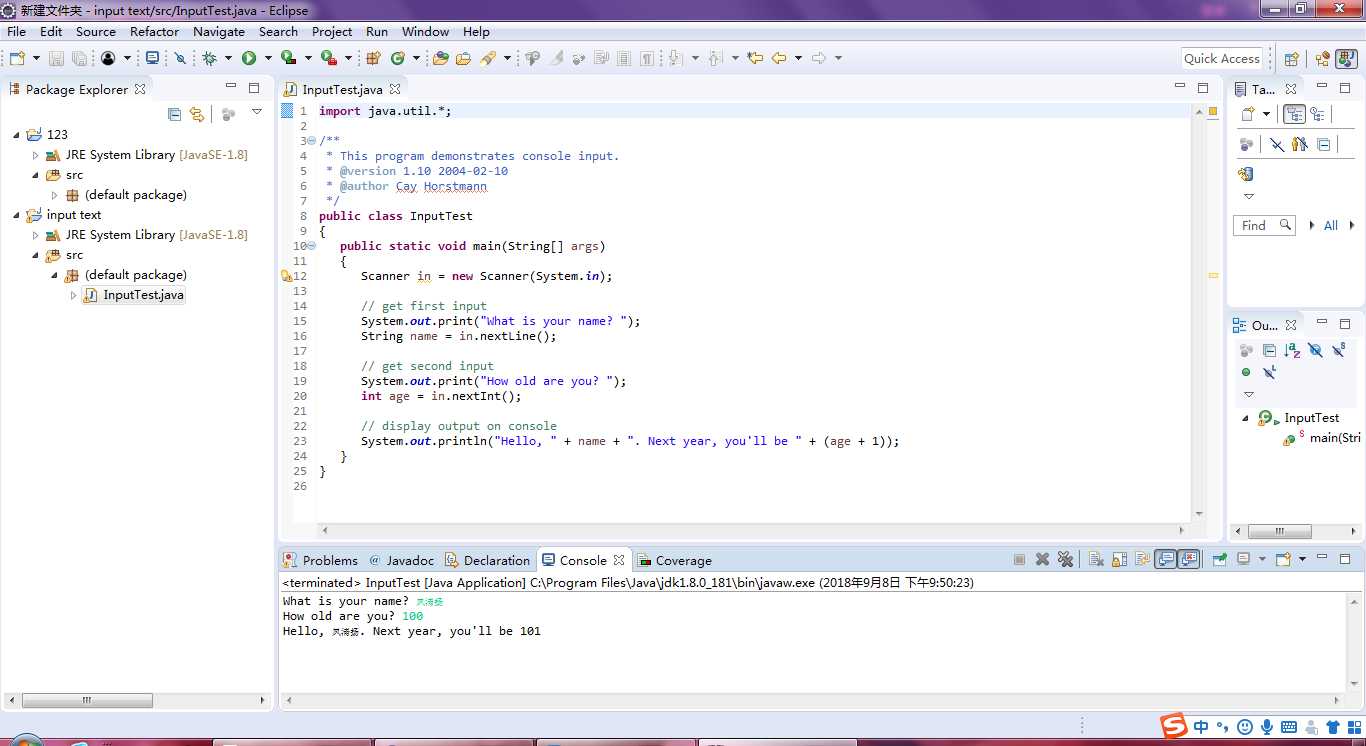
Task: Click the Quick Access search field
Action: pos(1221,59)
